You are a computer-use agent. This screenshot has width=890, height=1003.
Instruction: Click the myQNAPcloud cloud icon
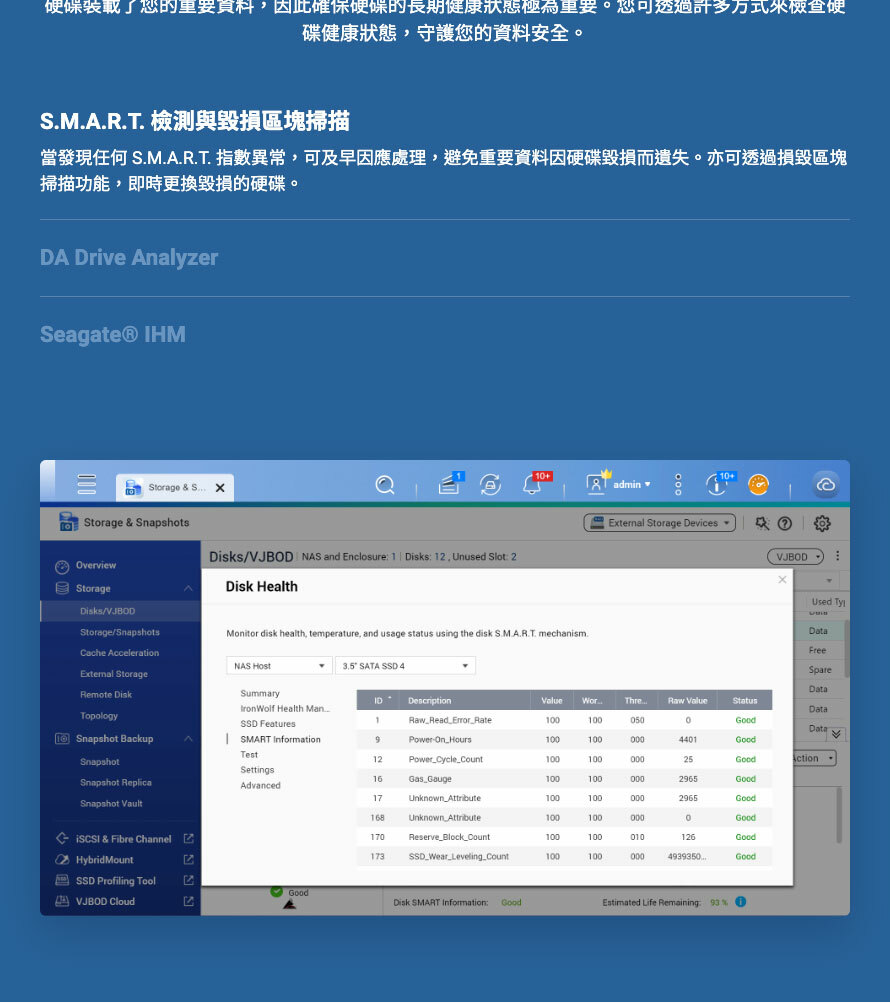(x=825, y=485)
